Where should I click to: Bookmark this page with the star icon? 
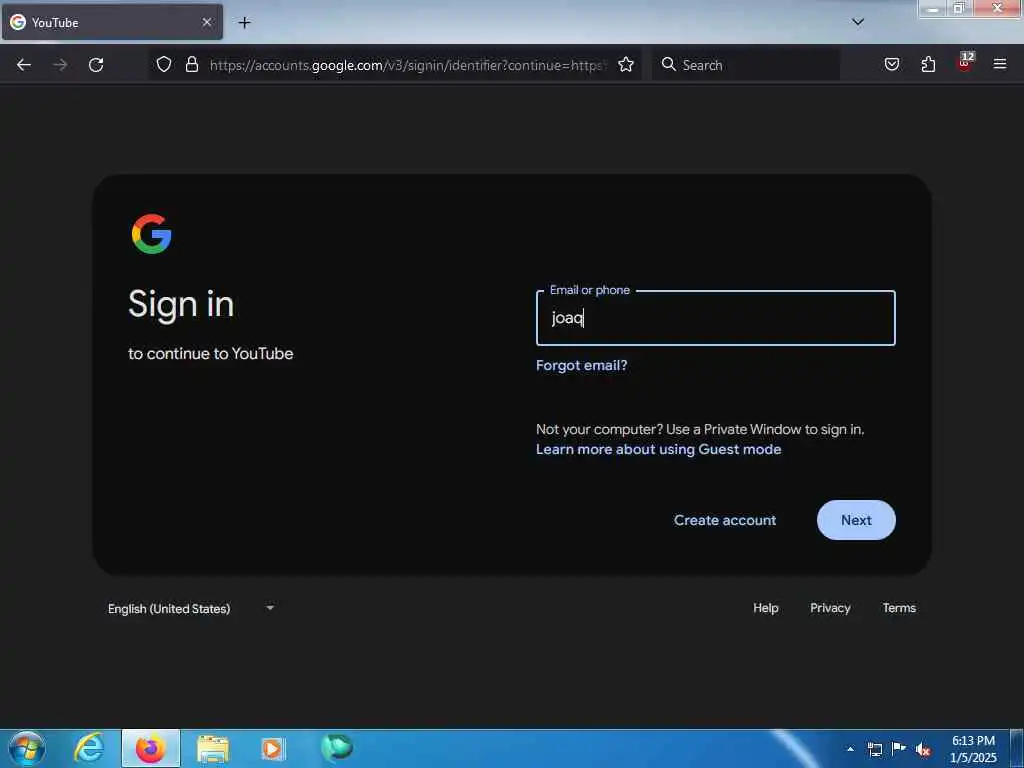click(626, 64)
